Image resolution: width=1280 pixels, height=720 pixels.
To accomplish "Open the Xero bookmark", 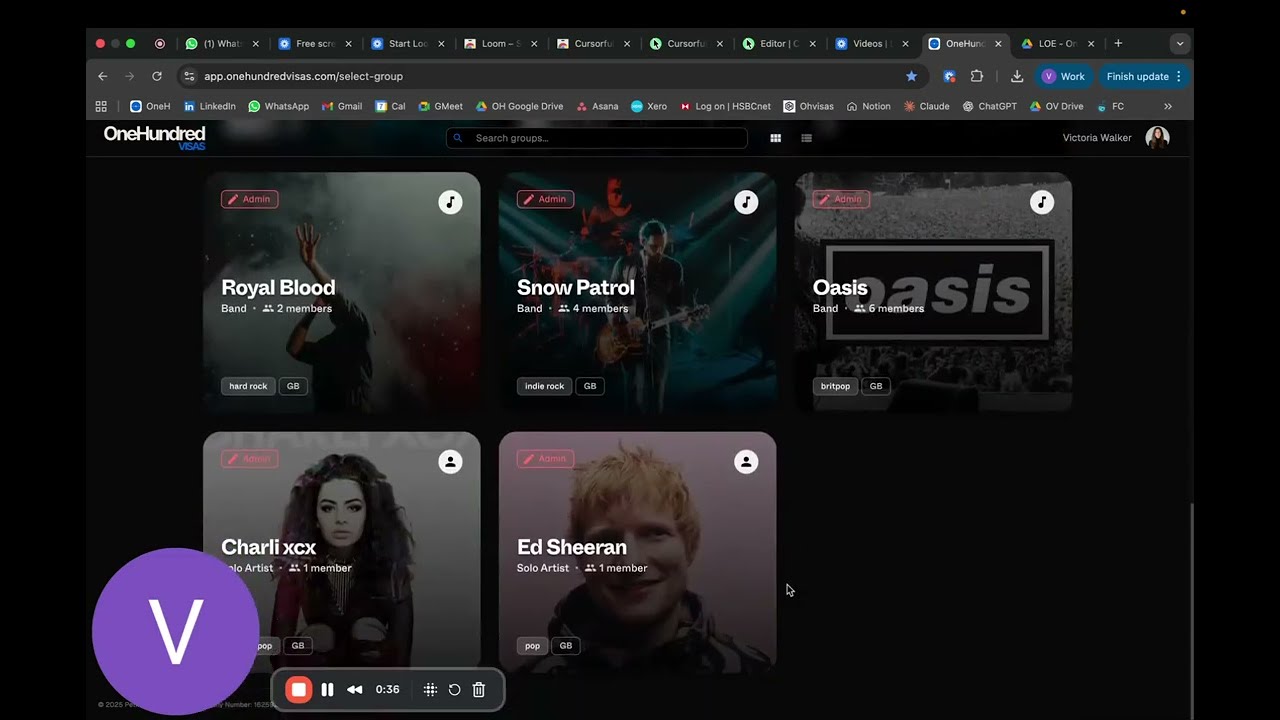I will pyautogui.click(x=649, y=106).
